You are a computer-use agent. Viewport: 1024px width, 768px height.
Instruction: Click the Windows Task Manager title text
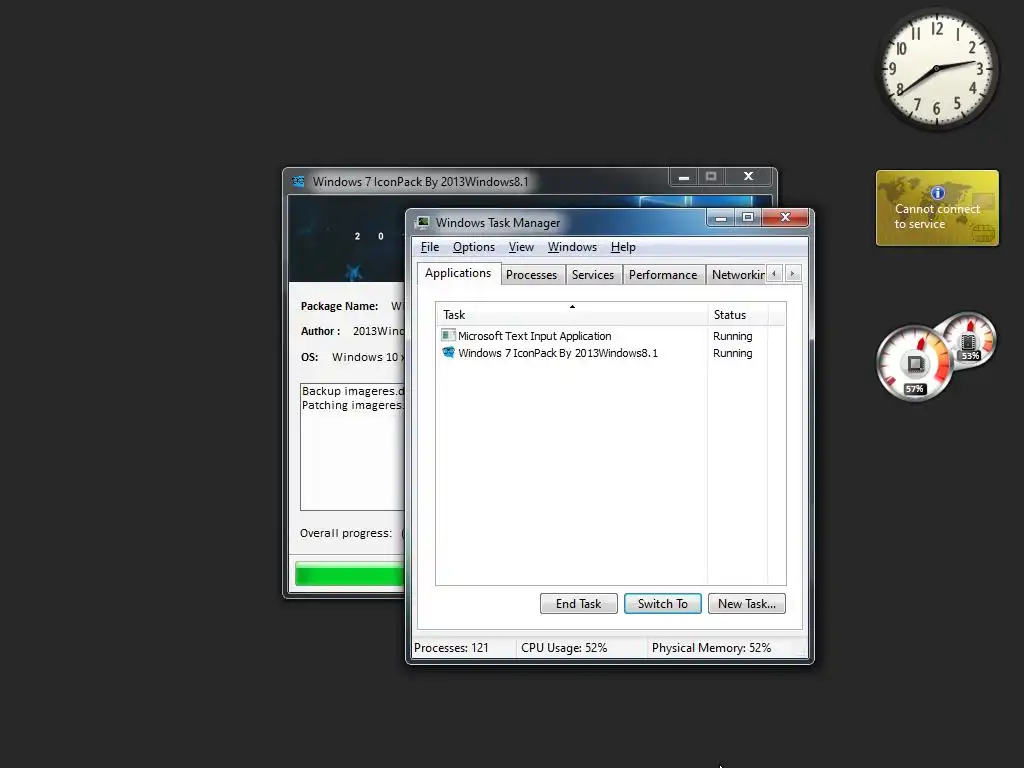tap(498, 223)
